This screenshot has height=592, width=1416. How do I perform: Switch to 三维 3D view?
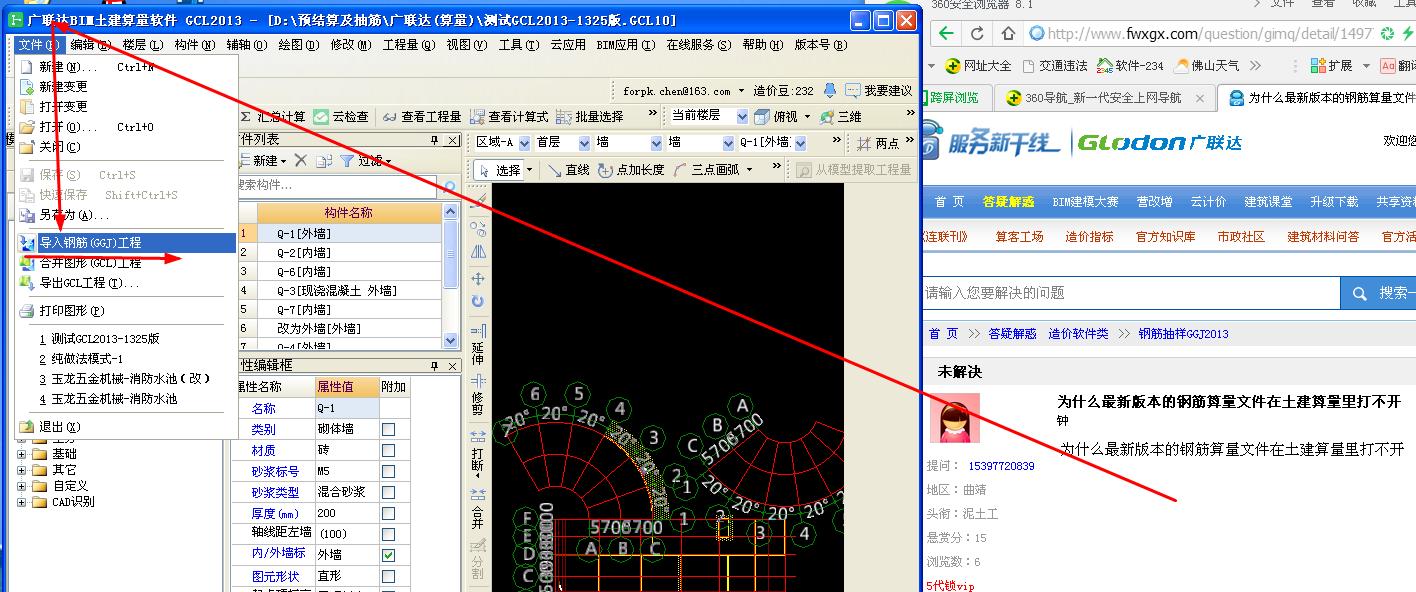pyautogui.click(x=841, y=117)
